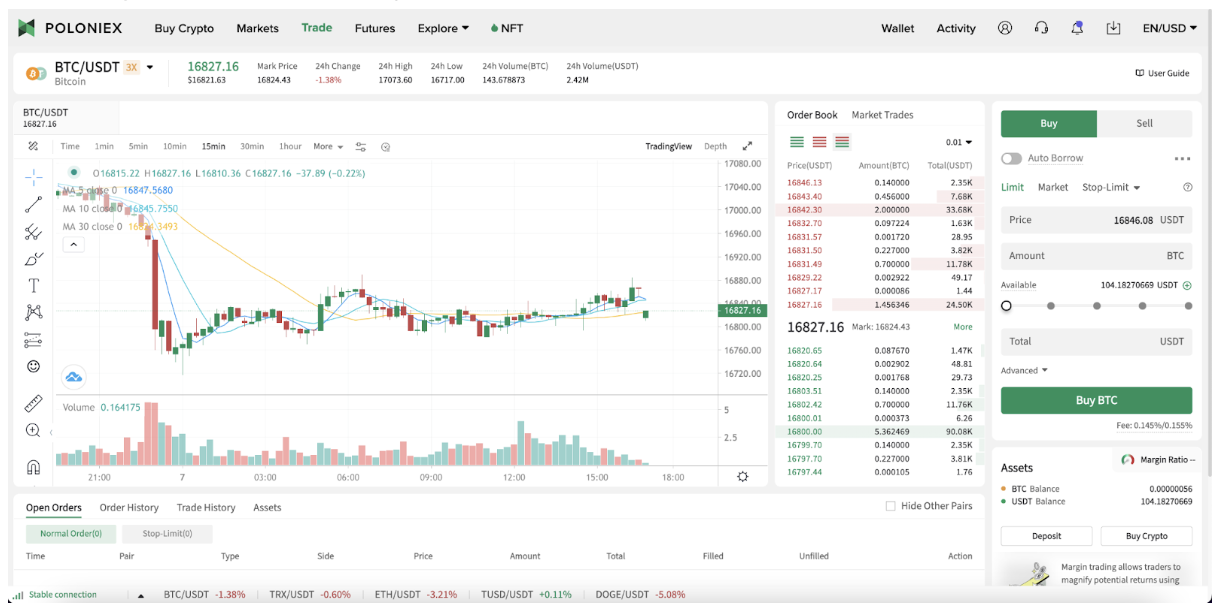Click bid price 16800.00 in order book
Viewport: 1222px width, 616px height.
click(x=804, y=432)
